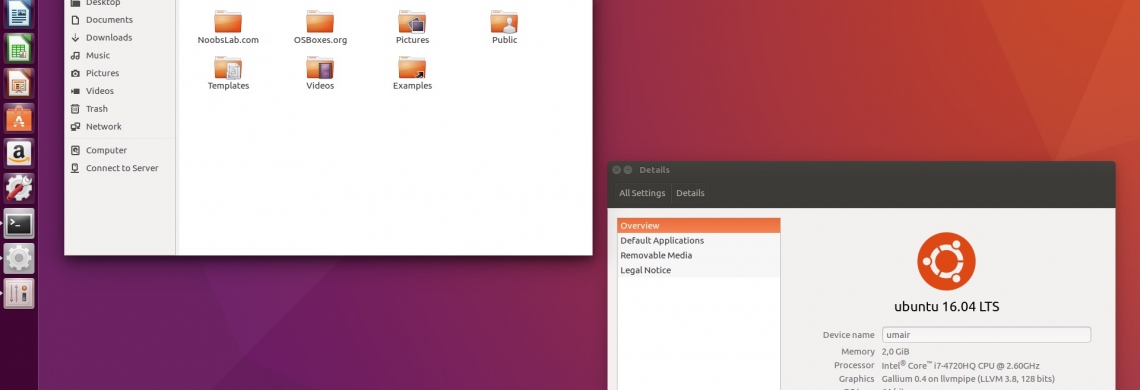The width and height of the screenshot is (1140, 390).
Task: Launch LibreOffice Impress from the launcher
Action: [x=19, y=84]
